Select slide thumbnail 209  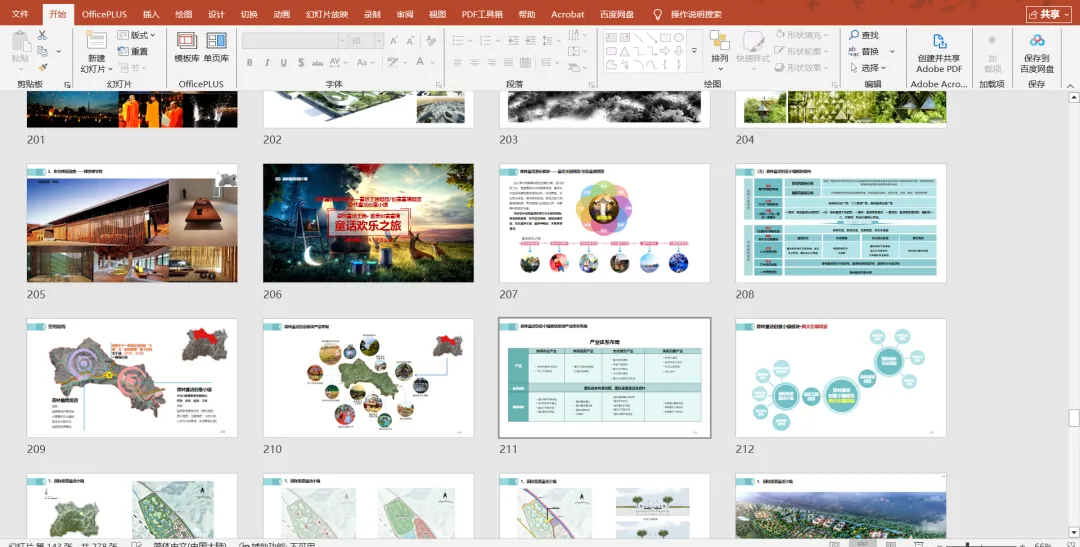click(x=132, y=378)
